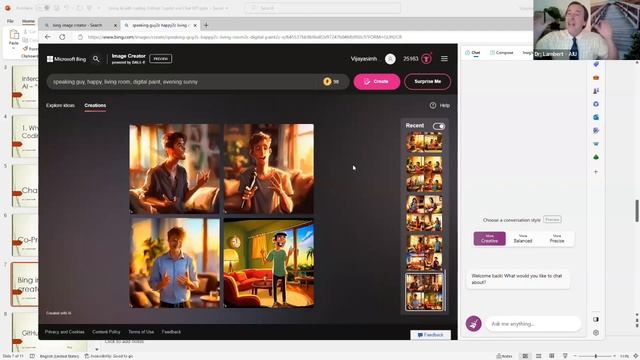Image resolution: width=640 pixels, height=360 pixels.
Task: Open the PowerPoint Notes button in status bar
Action: point(504,356)
